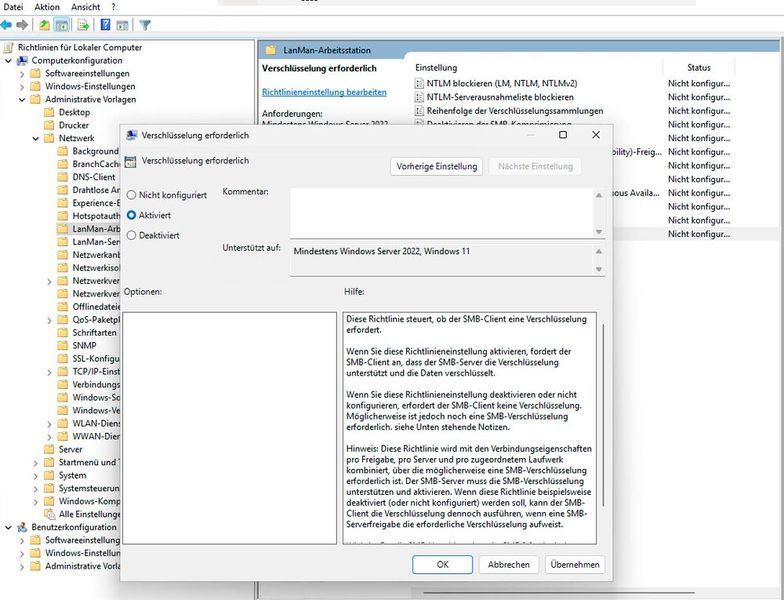Image resolution: width=784 pixels, height=600 pixels.
Task: Expand the WLAN-Dienst node
Action: pos(49,424)
